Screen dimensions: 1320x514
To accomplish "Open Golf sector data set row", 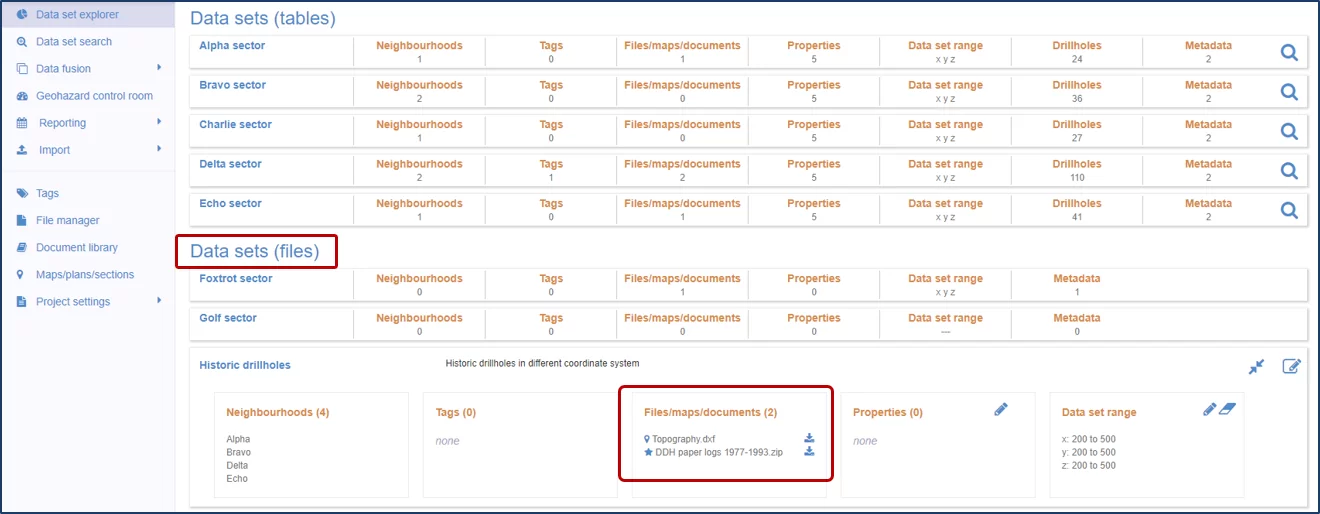I will pyautogui.click(x=228, y=318).
